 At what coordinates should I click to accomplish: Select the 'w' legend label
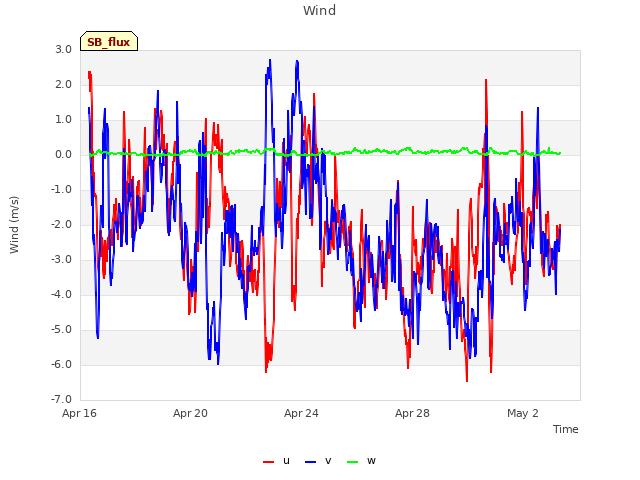point(371,461)
